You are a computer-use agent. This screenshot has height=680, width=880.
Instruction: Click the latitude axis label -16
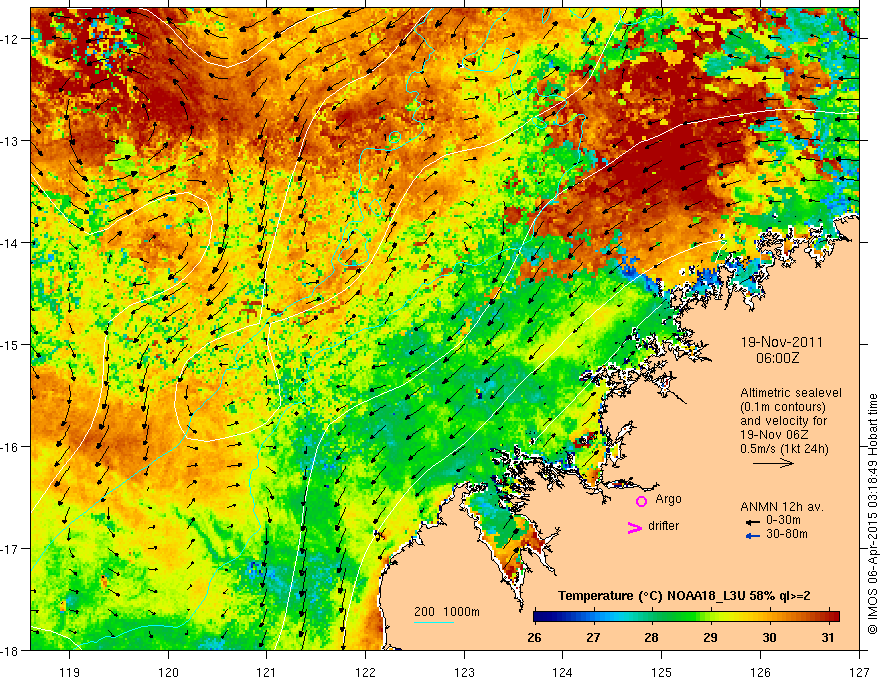coord(11,447)
